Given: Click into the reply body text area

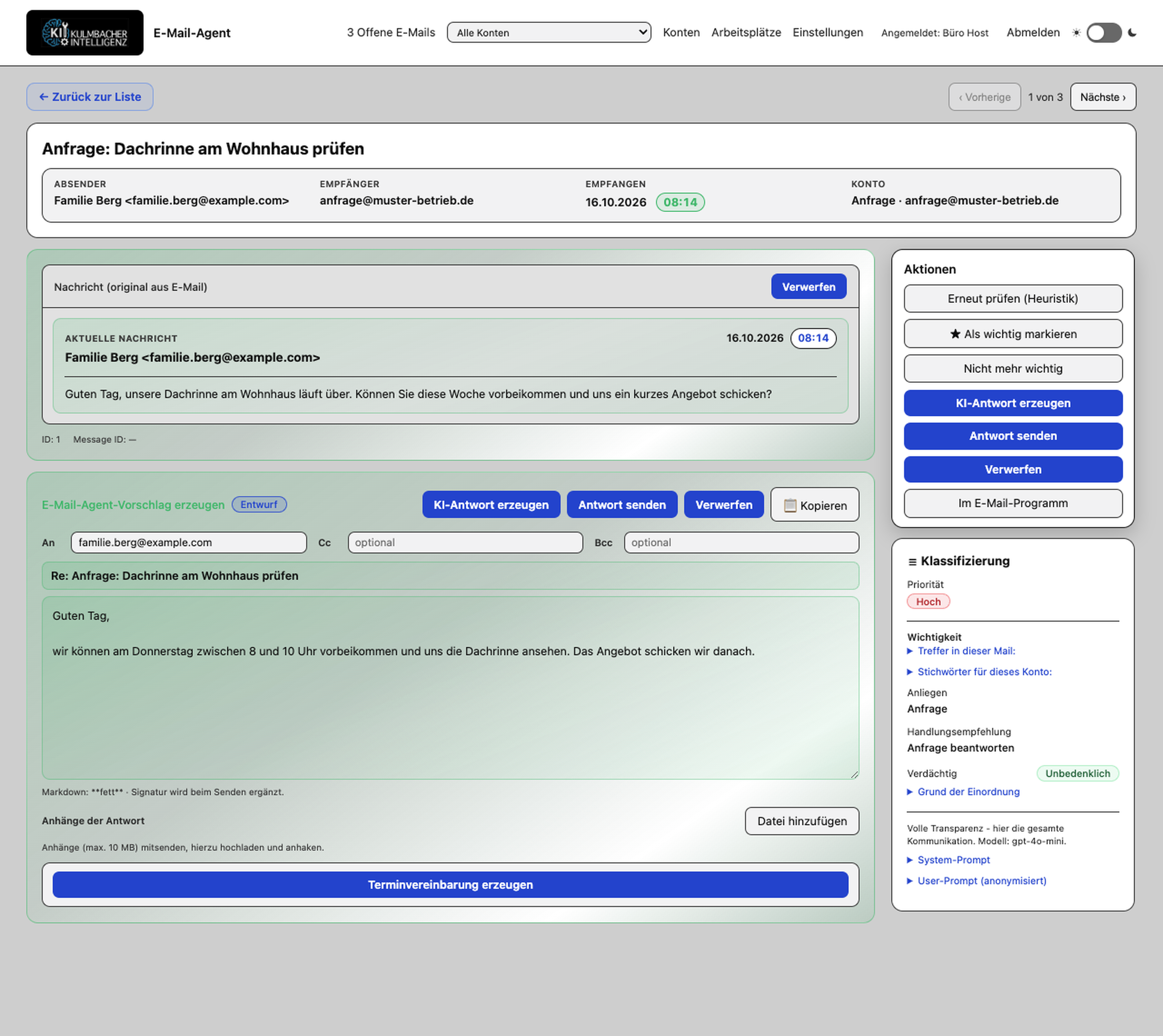Looking at the screenshot, I should pyautogui.click(x=450, y=687).
